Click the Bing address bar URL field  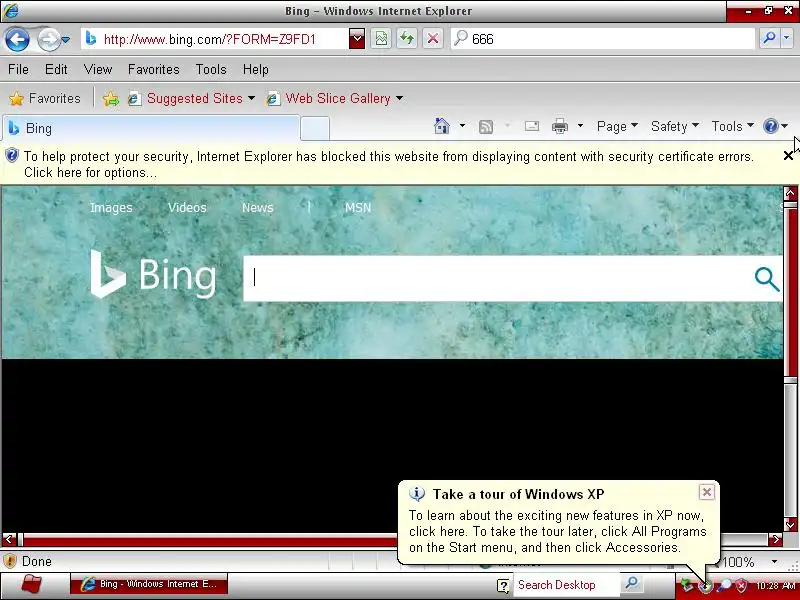click(214, 39)
